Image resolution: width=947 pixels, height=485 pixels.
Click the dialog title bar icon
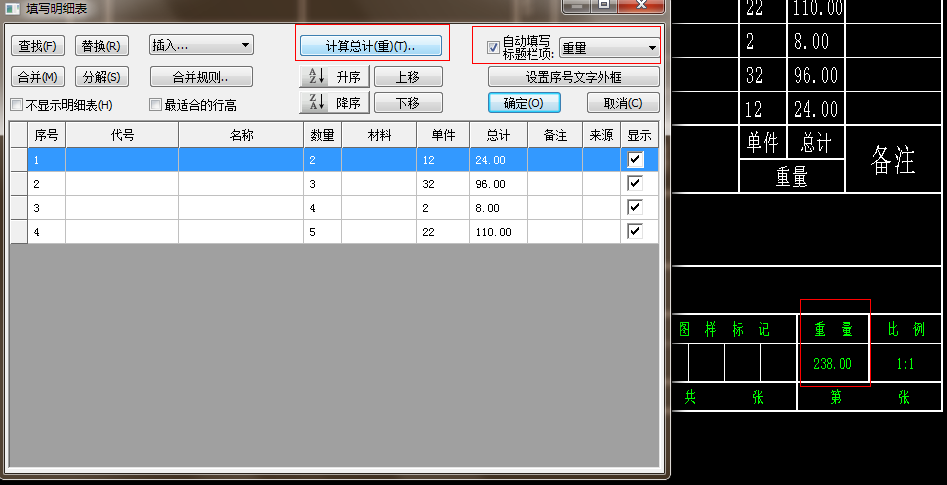pyautogui.click(x=13, y=7)
